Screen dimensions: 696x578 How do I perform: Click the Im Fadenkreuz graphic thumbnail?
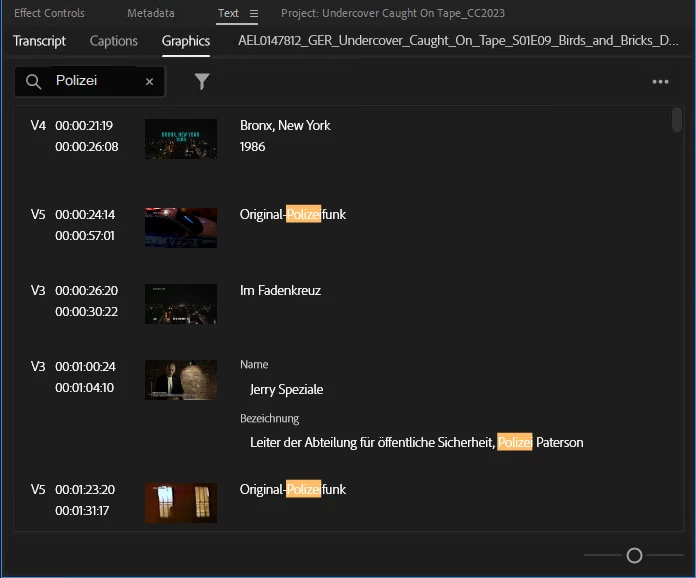pyautogui.click(x=181, y=304)
